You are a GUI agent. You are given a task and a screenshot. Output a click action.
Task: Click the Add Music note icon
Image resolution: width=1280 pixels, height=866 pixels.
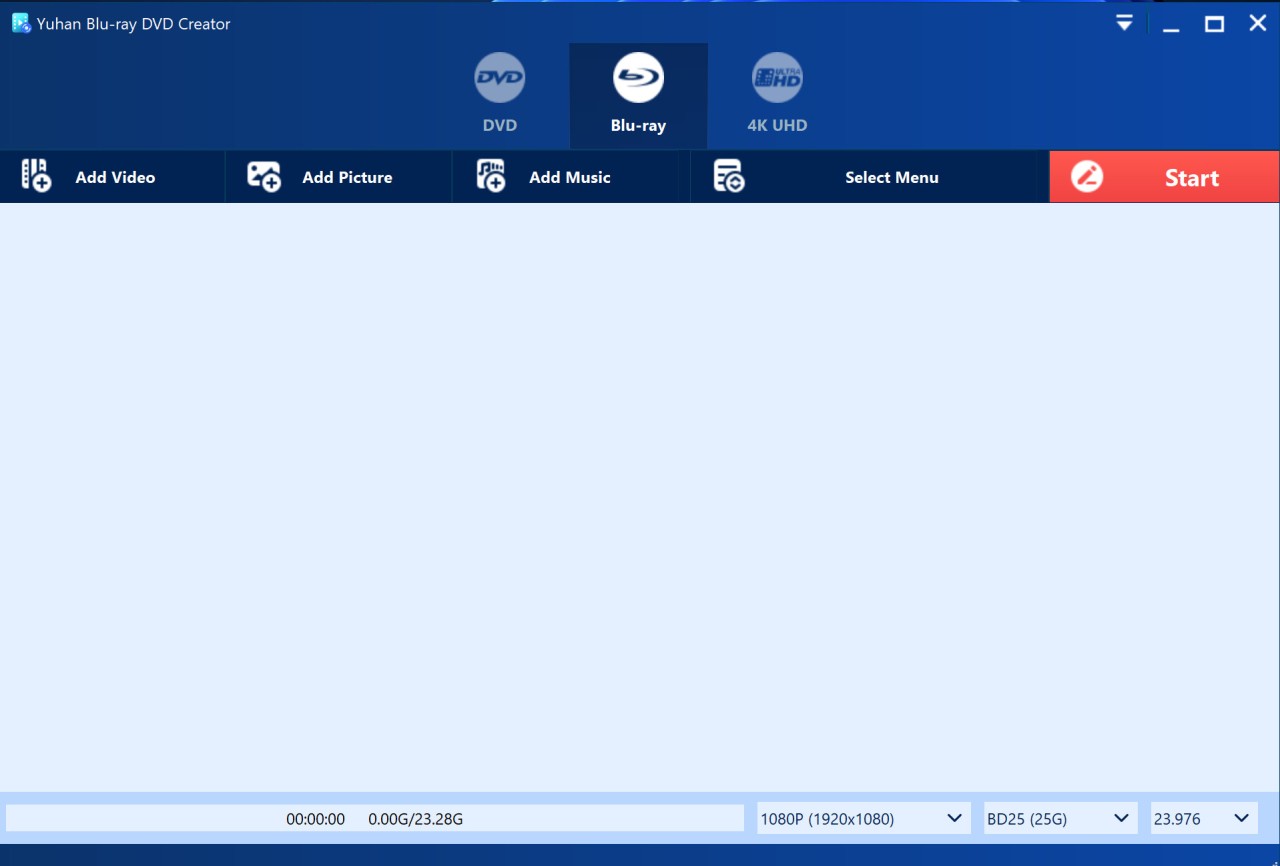(x=491, y=176)
